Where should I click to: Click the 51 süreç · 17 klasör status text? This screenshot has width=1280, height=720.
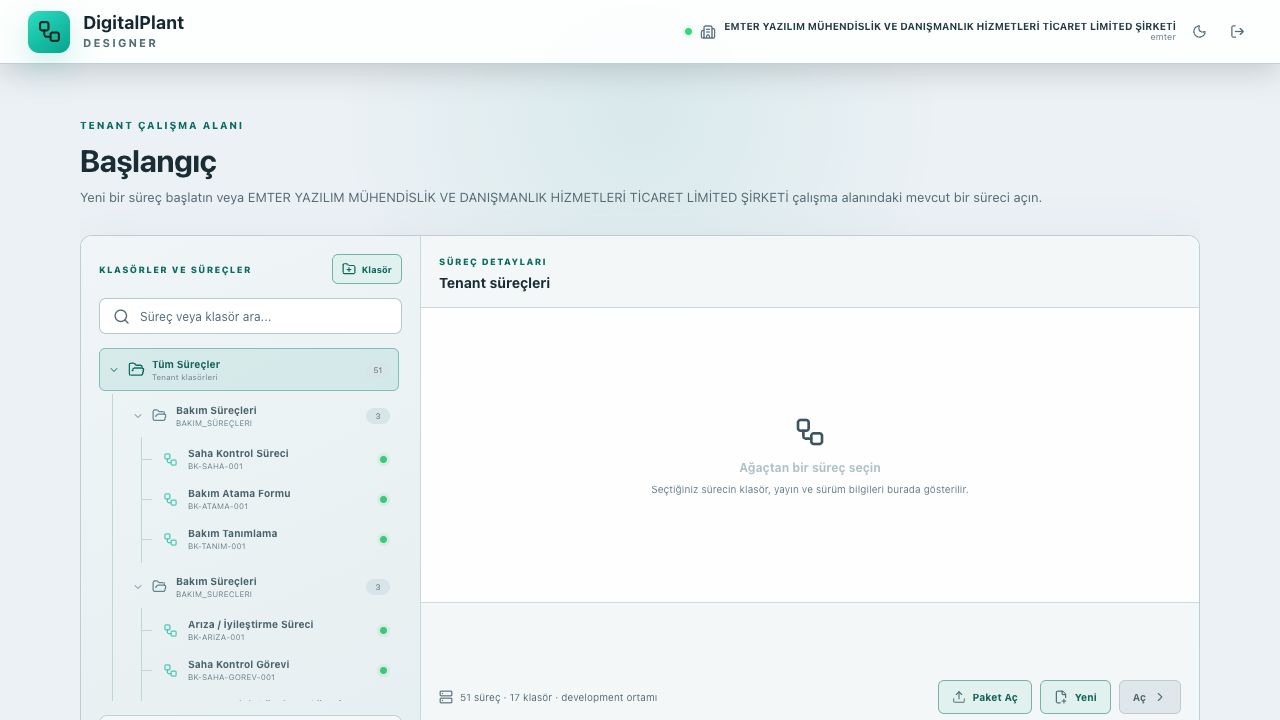coord(558,697)
